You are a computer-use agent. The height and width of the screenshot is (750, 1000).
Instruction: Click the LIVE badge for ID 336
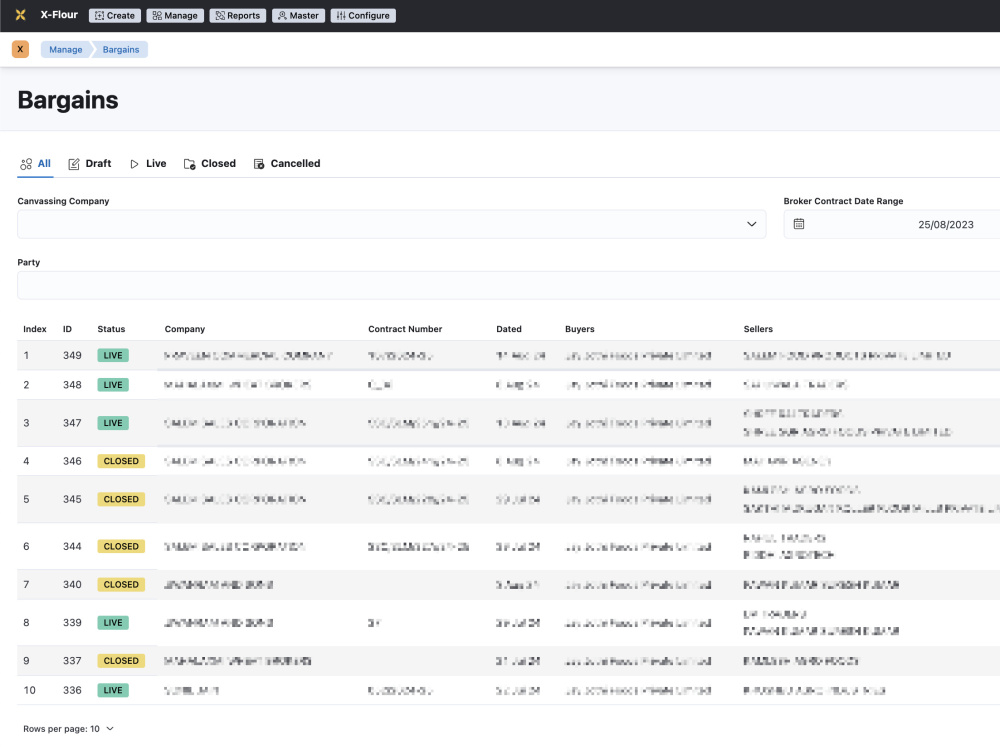click(113, 690)
